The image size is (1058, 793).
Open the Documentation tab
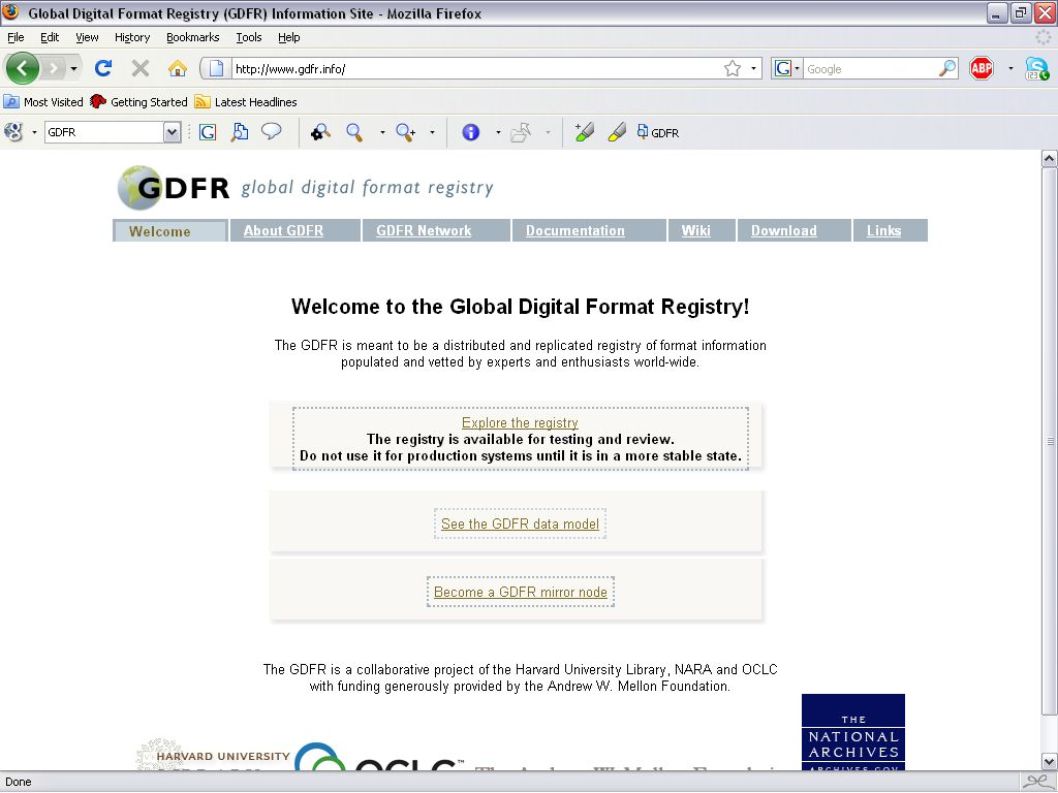(x=589, y=230)
